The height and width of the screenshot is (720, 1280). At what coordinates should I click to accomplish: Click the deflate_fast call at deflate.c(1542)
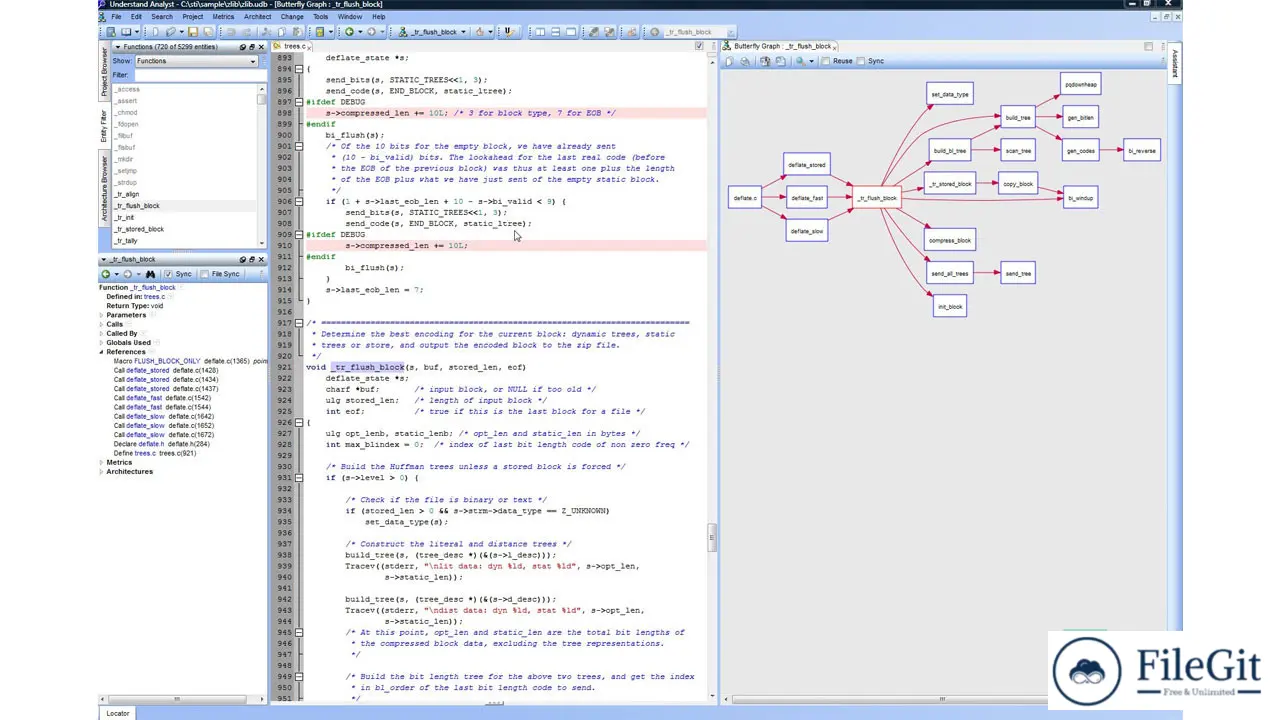coord(144,398)
